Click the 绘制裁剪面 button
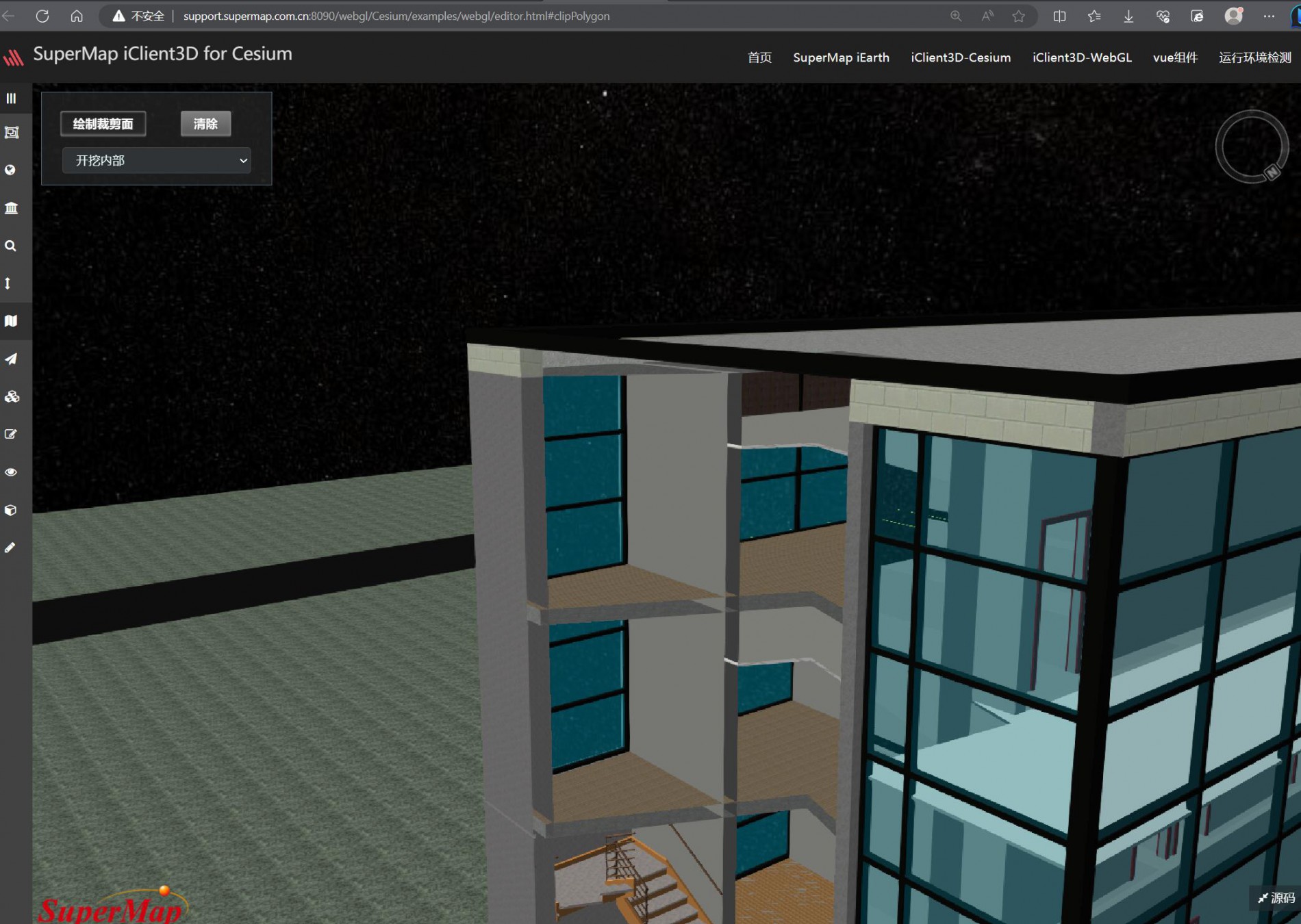The image size is (1301, 924). (x=103, y=124)
